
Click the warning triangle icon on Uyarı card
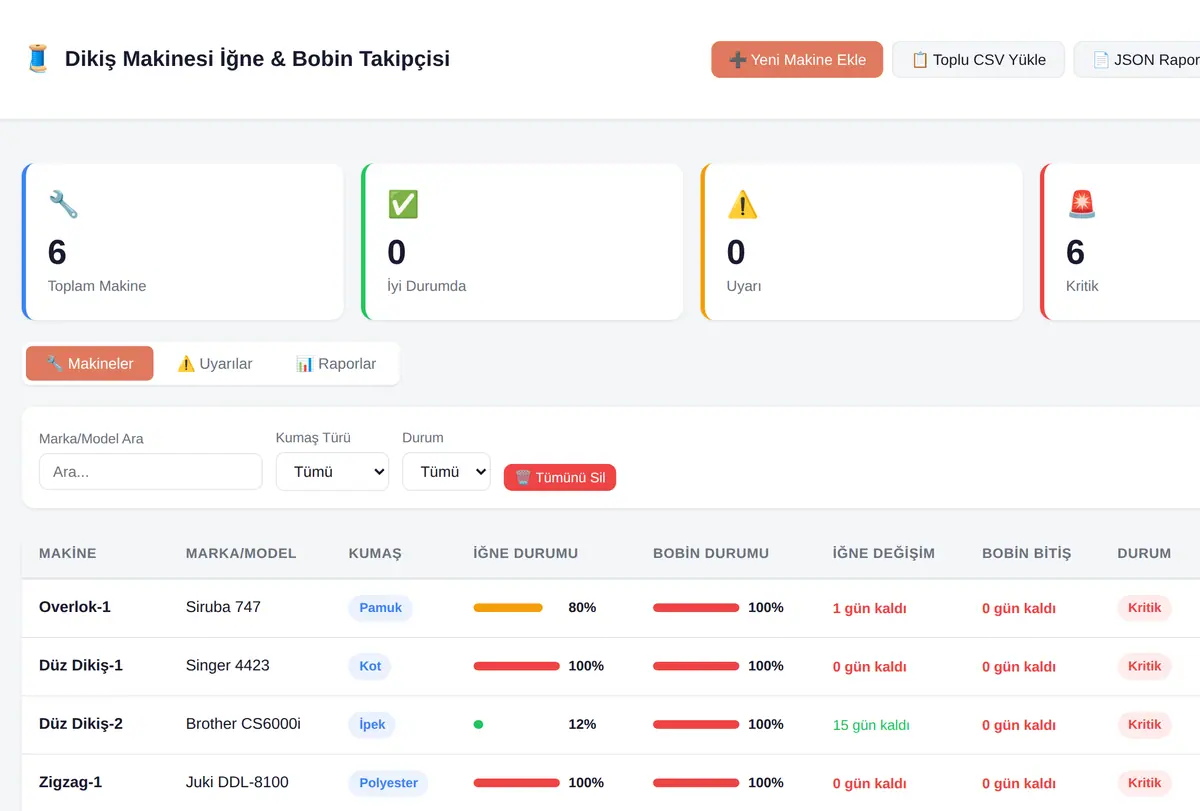pos(742,205)
